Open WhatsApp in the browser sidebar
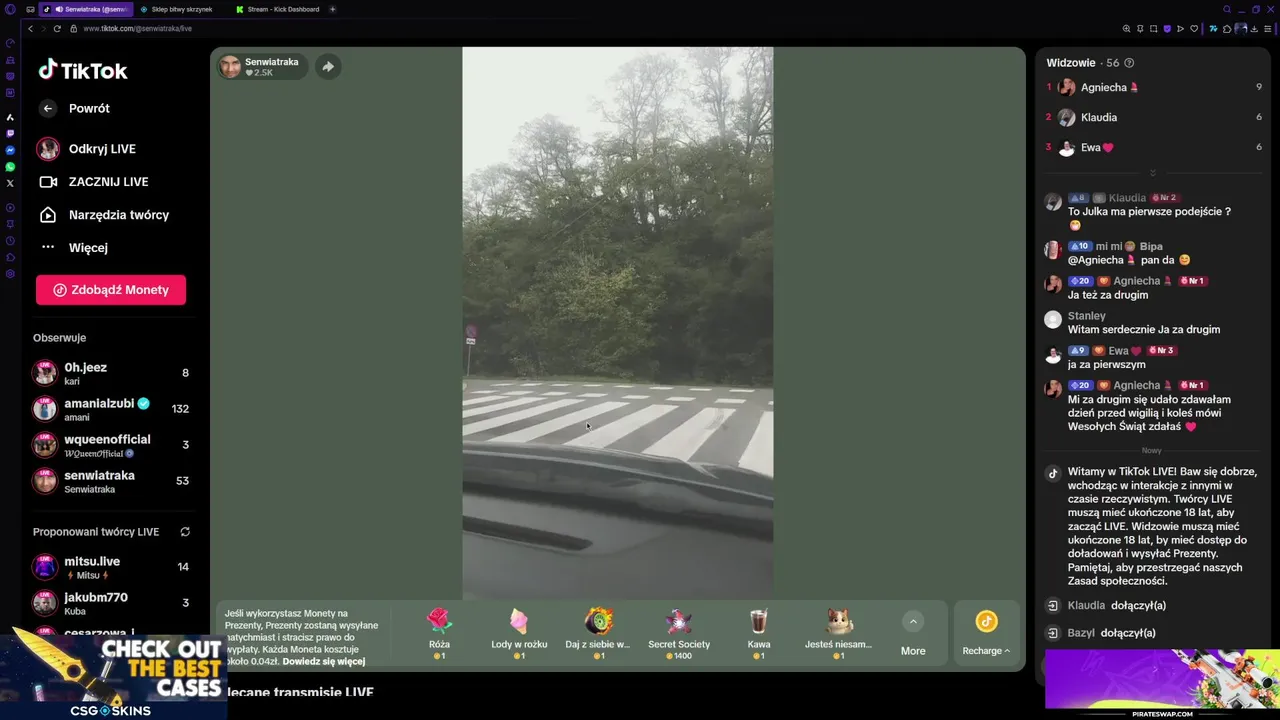This screenshot has height=720, width=1280. pos(10,167)
